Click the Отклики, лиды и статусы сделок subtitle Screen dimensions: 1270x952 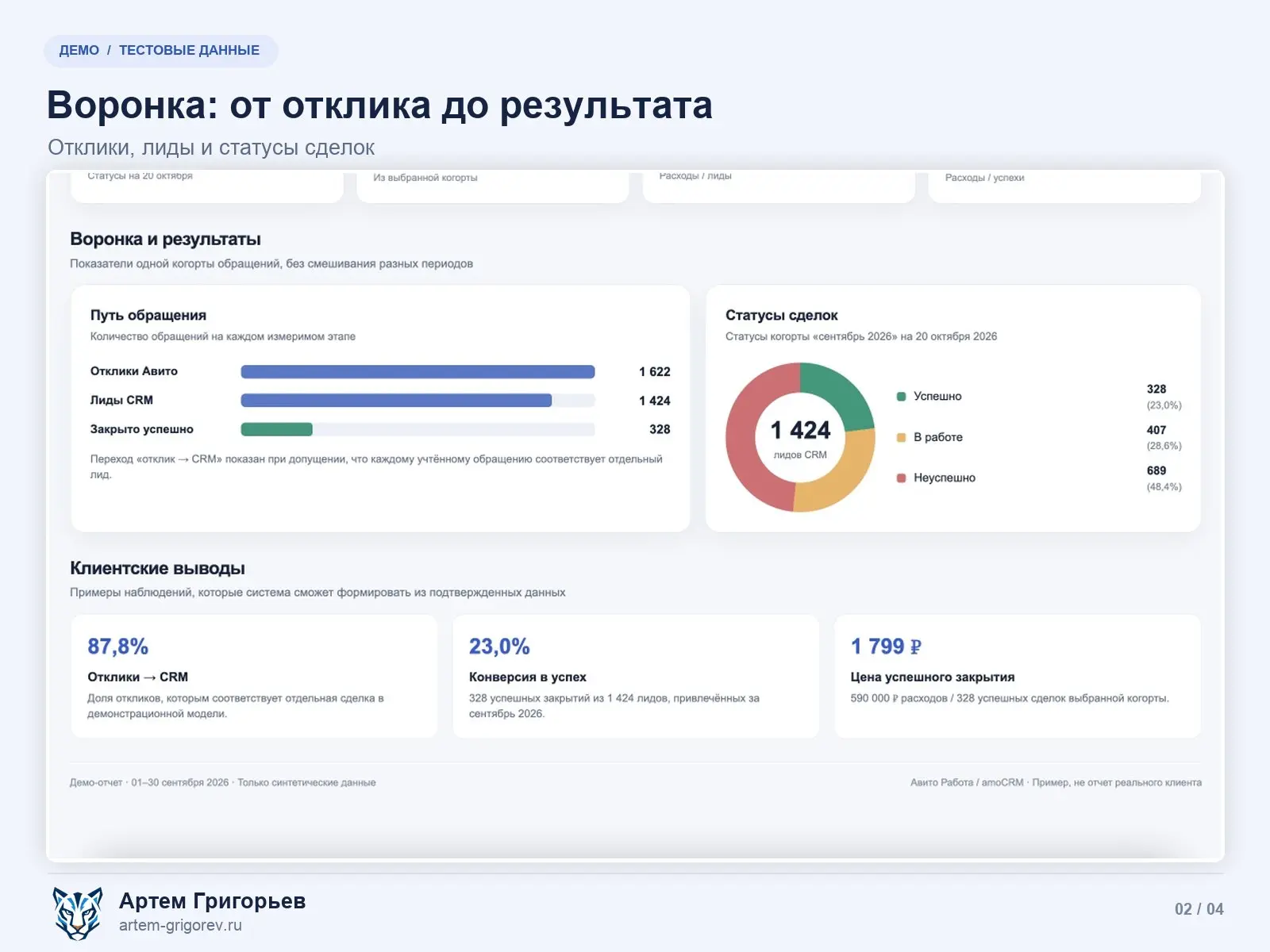point(211,148)
